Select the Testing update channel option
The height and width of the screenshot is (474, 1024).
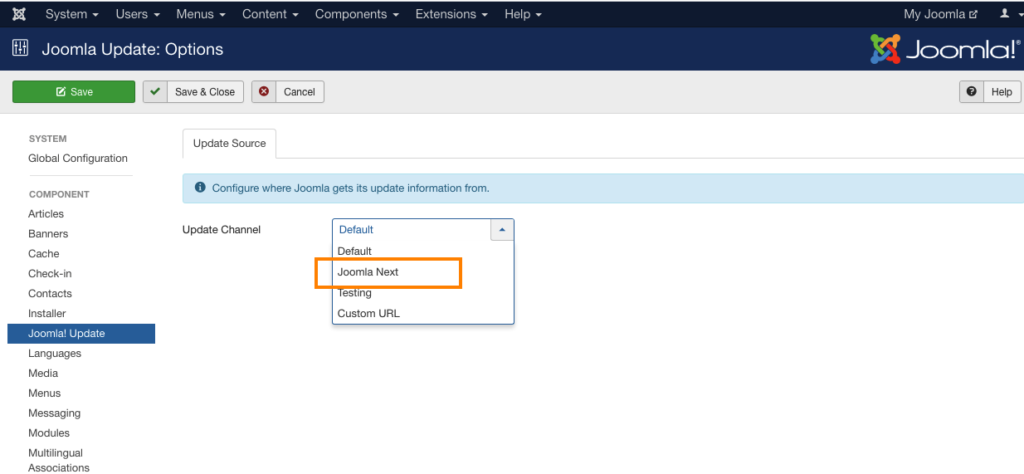355,293
